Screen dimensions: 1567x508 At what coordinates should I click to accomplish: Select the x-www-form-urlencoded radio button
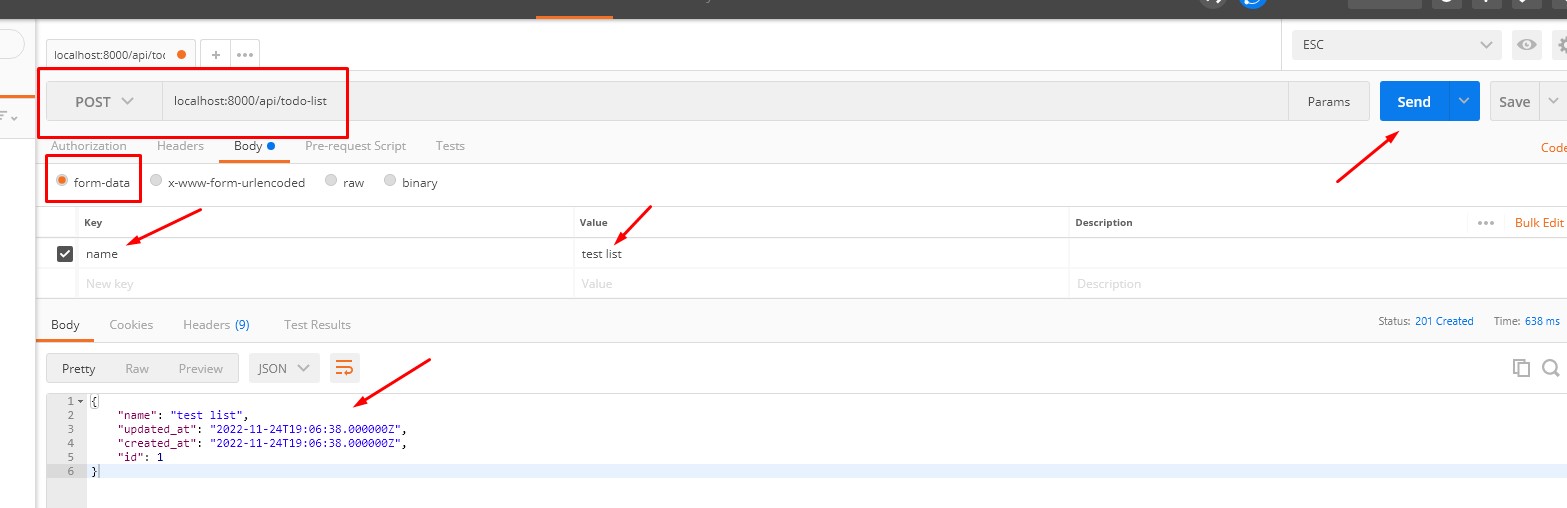click(156, 182)
